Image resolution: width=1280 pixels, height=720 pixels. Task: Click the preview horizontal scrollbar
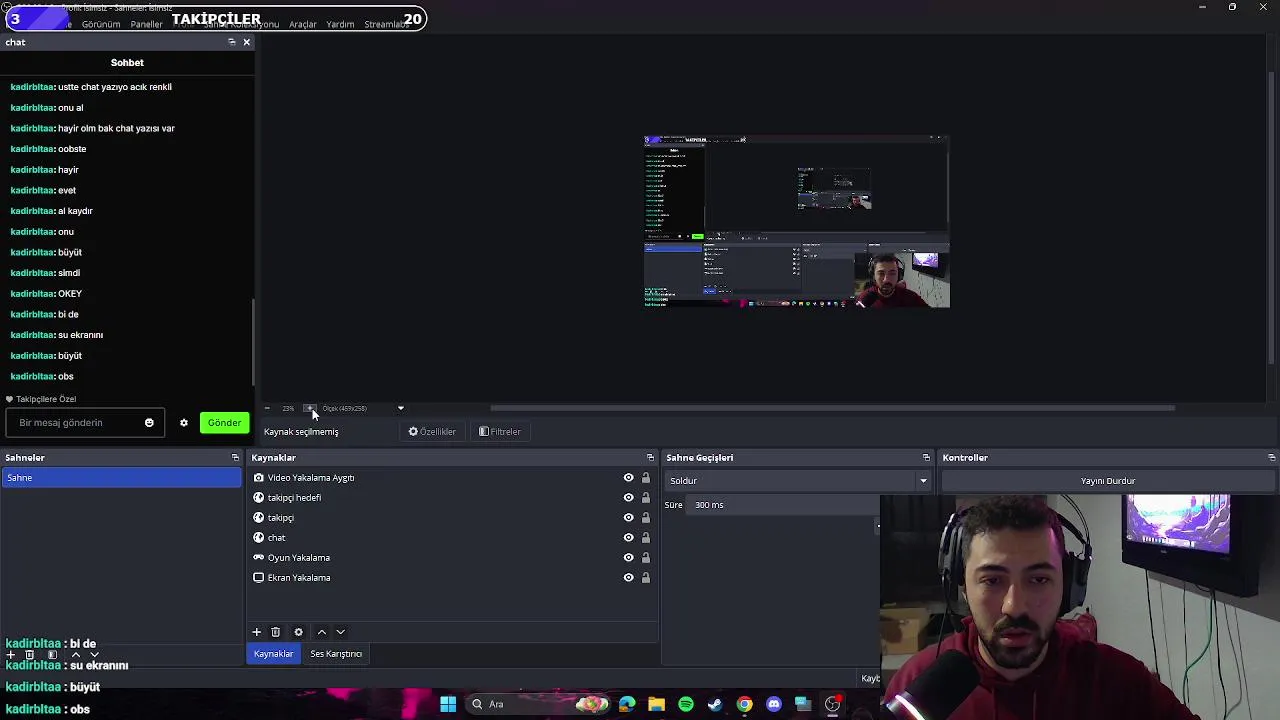832,408
